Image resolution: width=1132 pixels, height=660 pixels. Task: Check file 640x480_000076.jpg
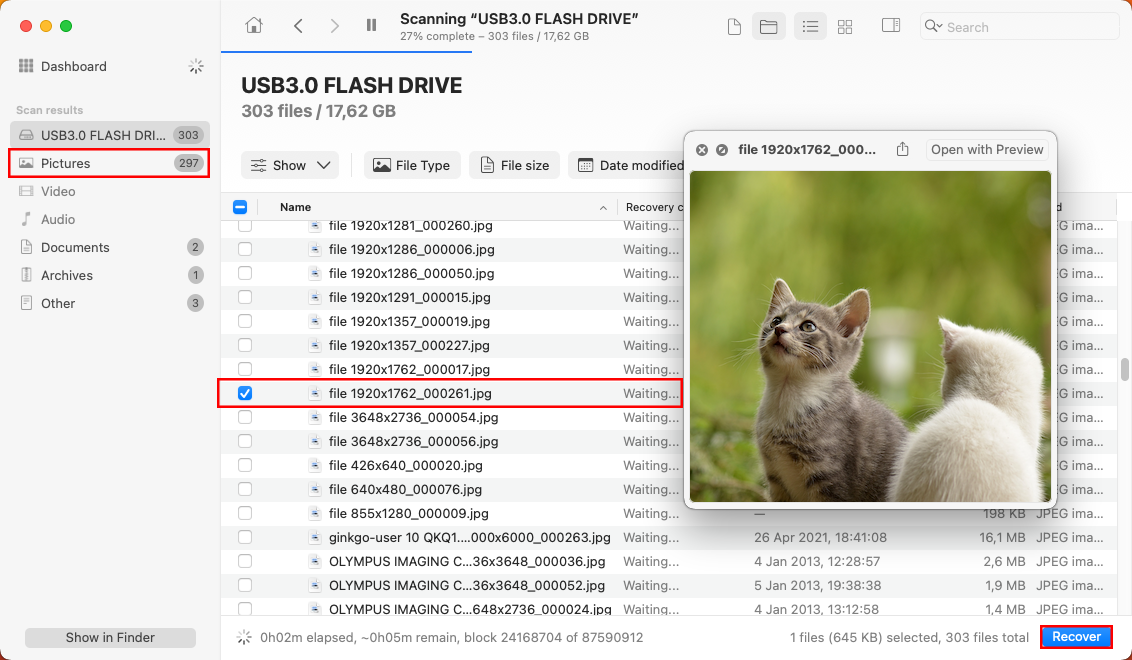point(245,489)
